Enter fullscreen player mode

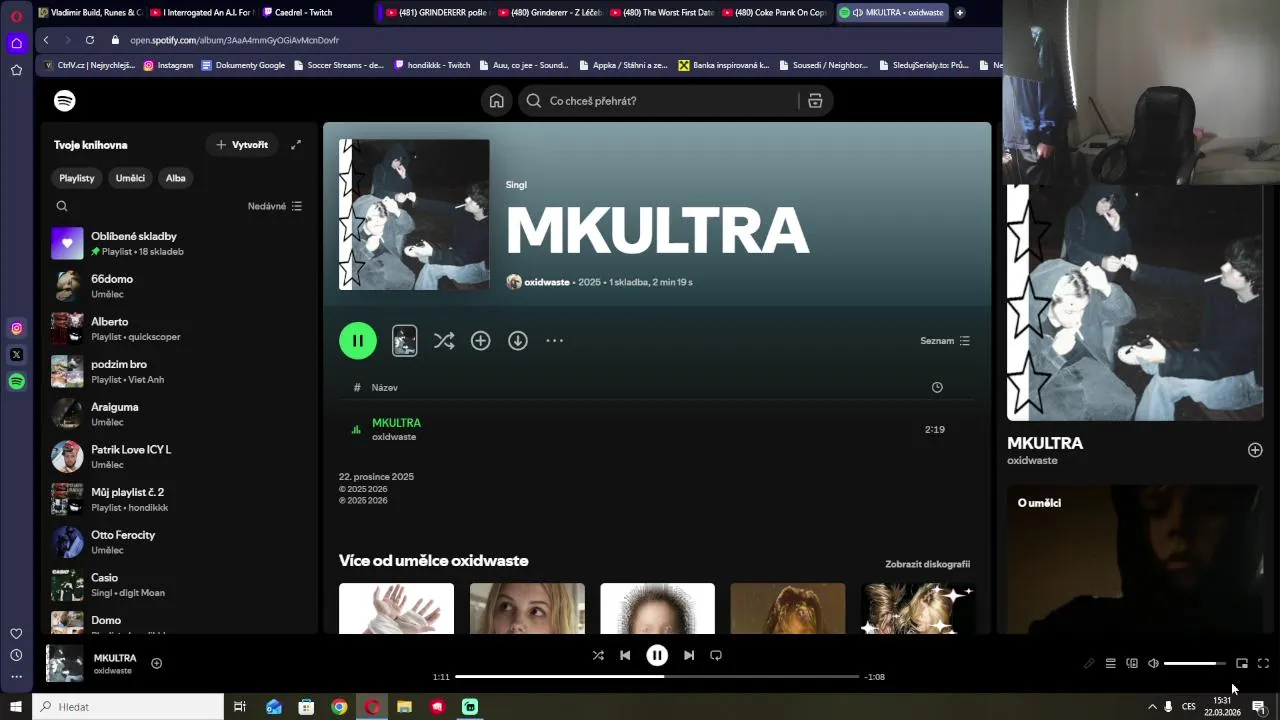(x=1263, y=663)
